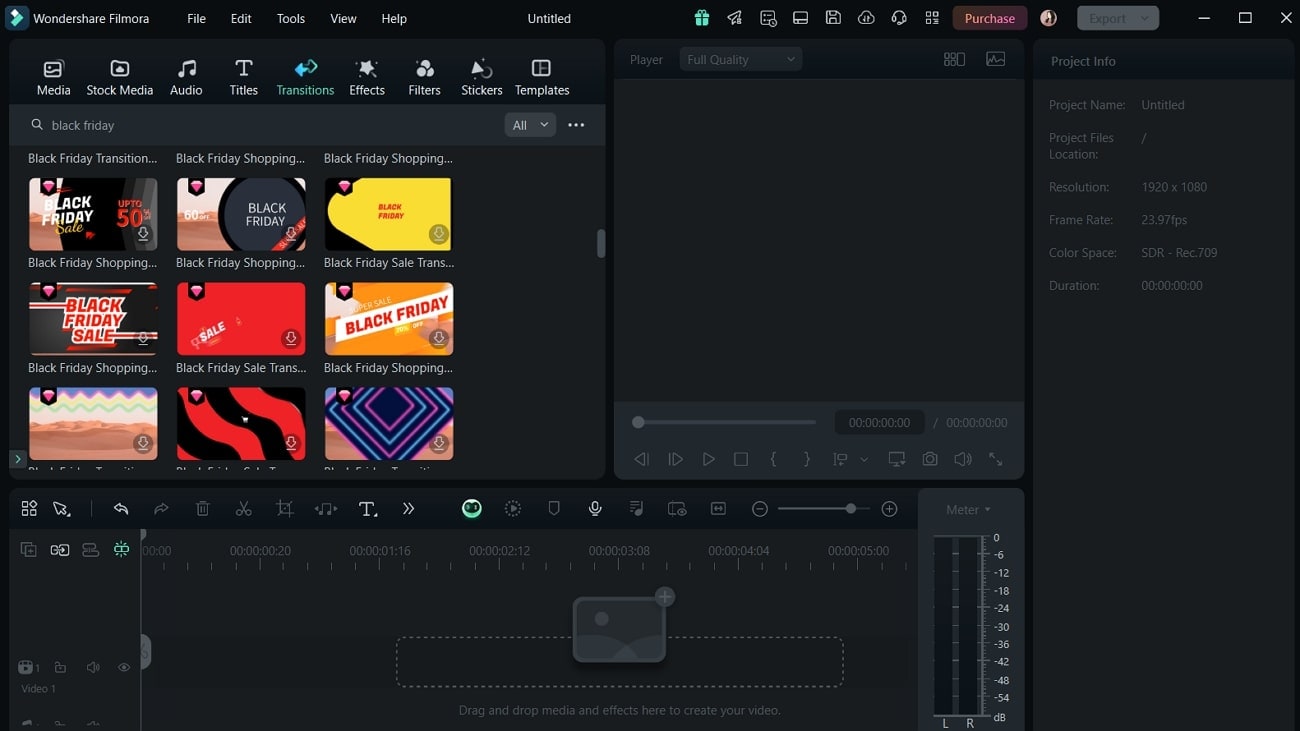This screenshot has height=731, width=1300.
Task: Open the File menu
Action: pyautogui.click(x=197, y=18)
